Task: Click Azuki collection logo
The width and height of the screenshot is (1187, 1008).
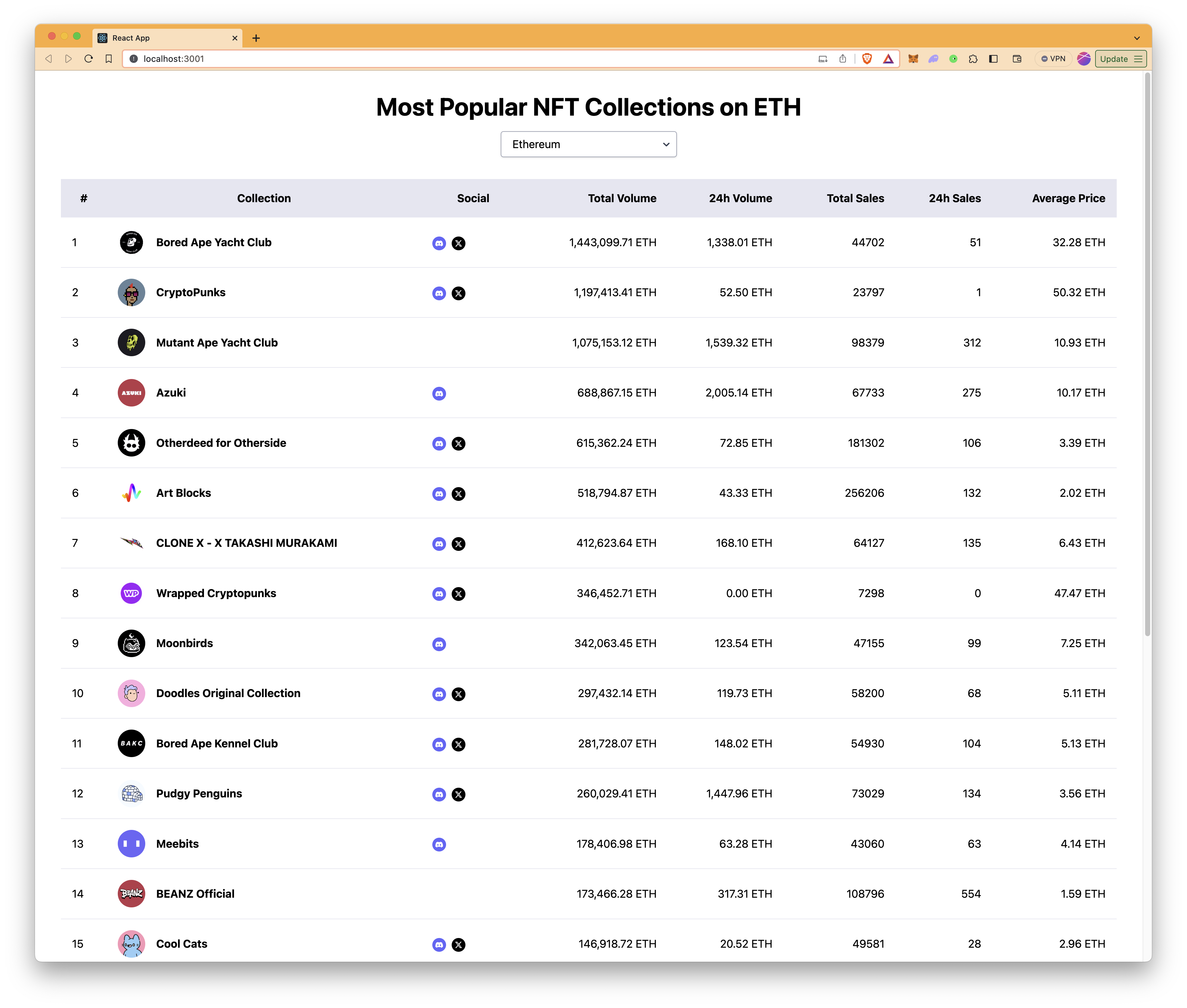Action: pyautogui.click(x=132, y=392)
